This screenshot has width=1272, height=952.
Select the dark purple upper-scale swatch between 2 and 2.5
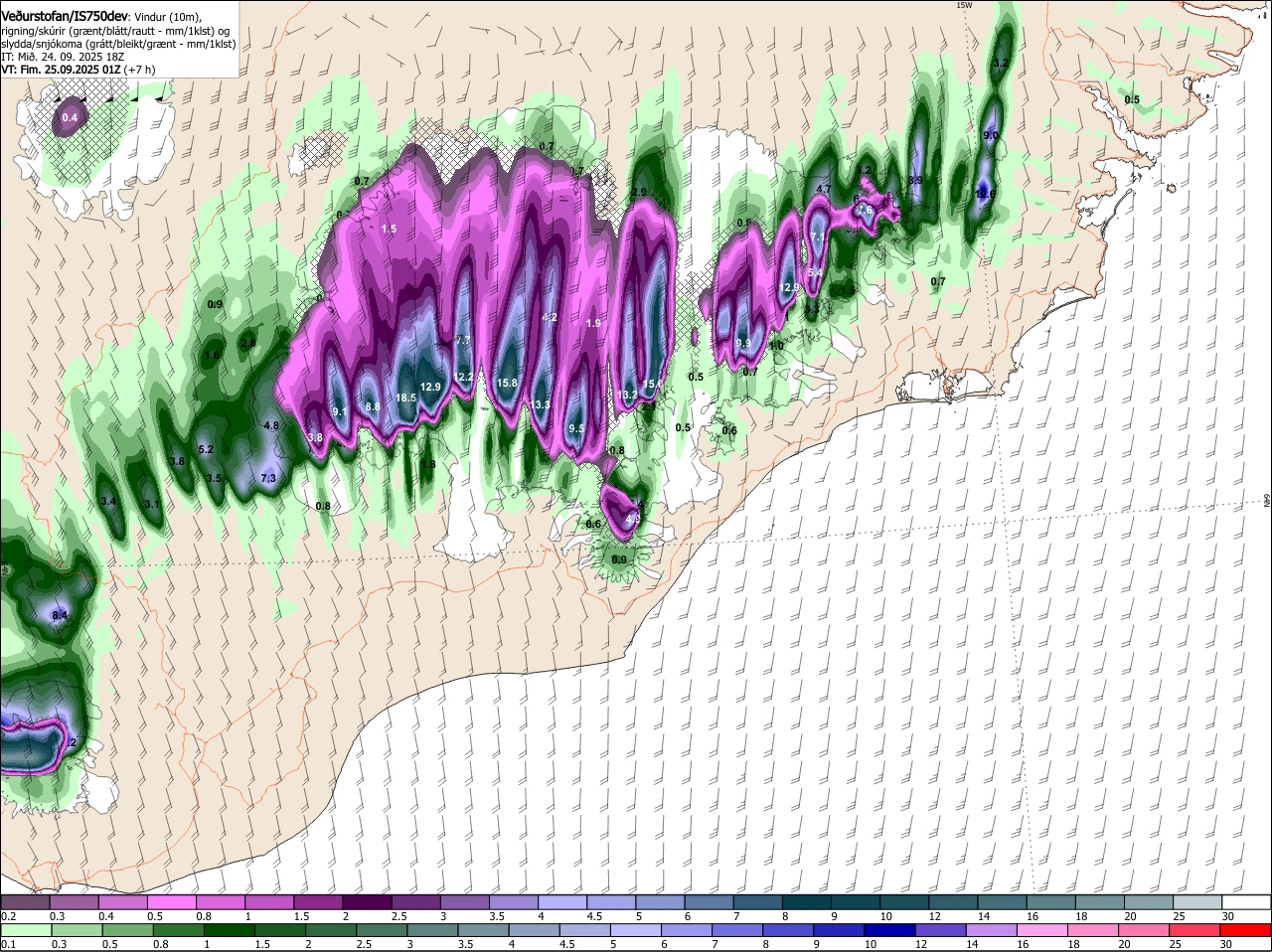point(367,901)
